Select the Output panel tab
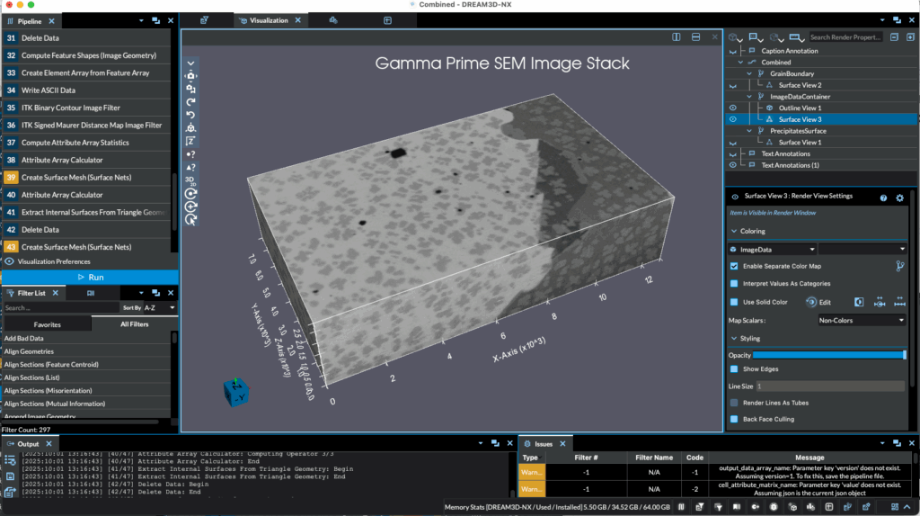The width and height of the screenshot is (920, 517). [28, 444]
